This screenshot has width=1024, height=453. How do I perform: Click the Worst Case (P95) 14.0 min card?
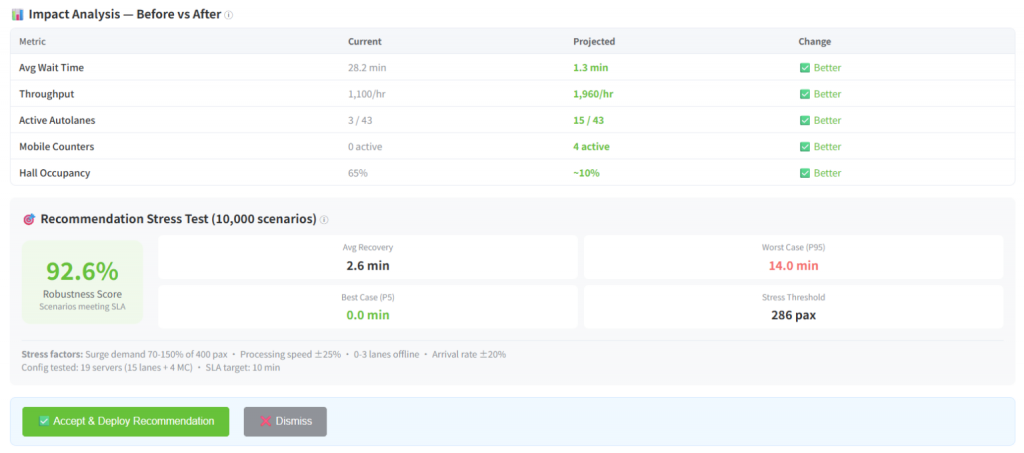coord(793,257)
